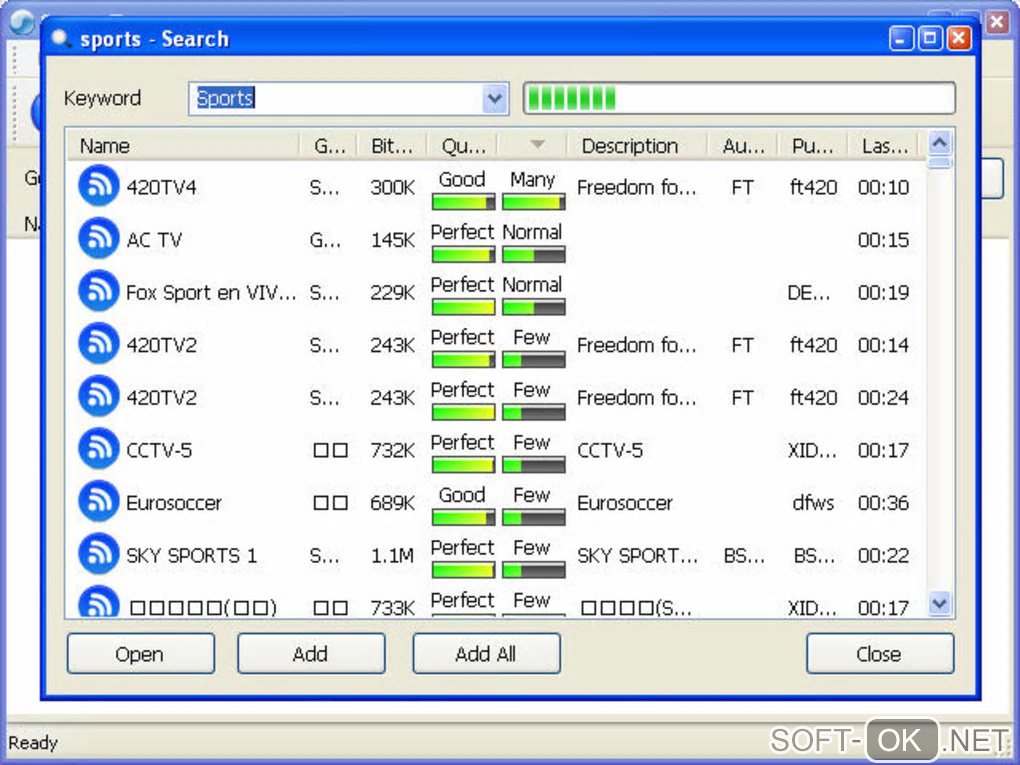Sort by the Las... column header
The width and height of the screenshot is (1020, 765).
tap(884, 146)
